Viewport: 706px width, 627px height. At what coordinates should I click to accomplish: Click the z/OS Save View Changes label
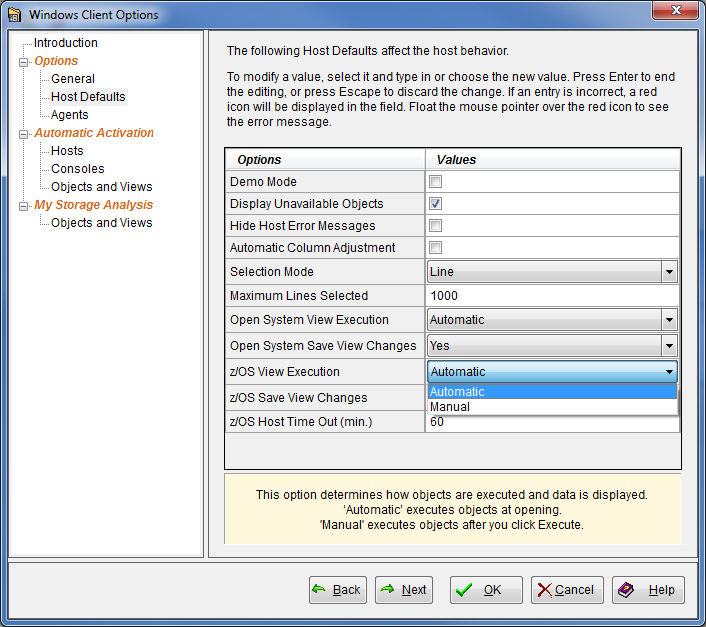tap(299, 398)
